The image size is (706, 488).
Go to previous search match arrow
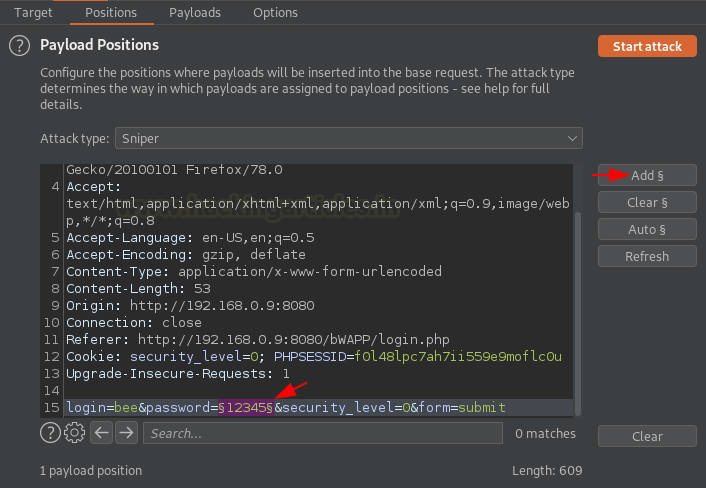[x=101, y=433]
